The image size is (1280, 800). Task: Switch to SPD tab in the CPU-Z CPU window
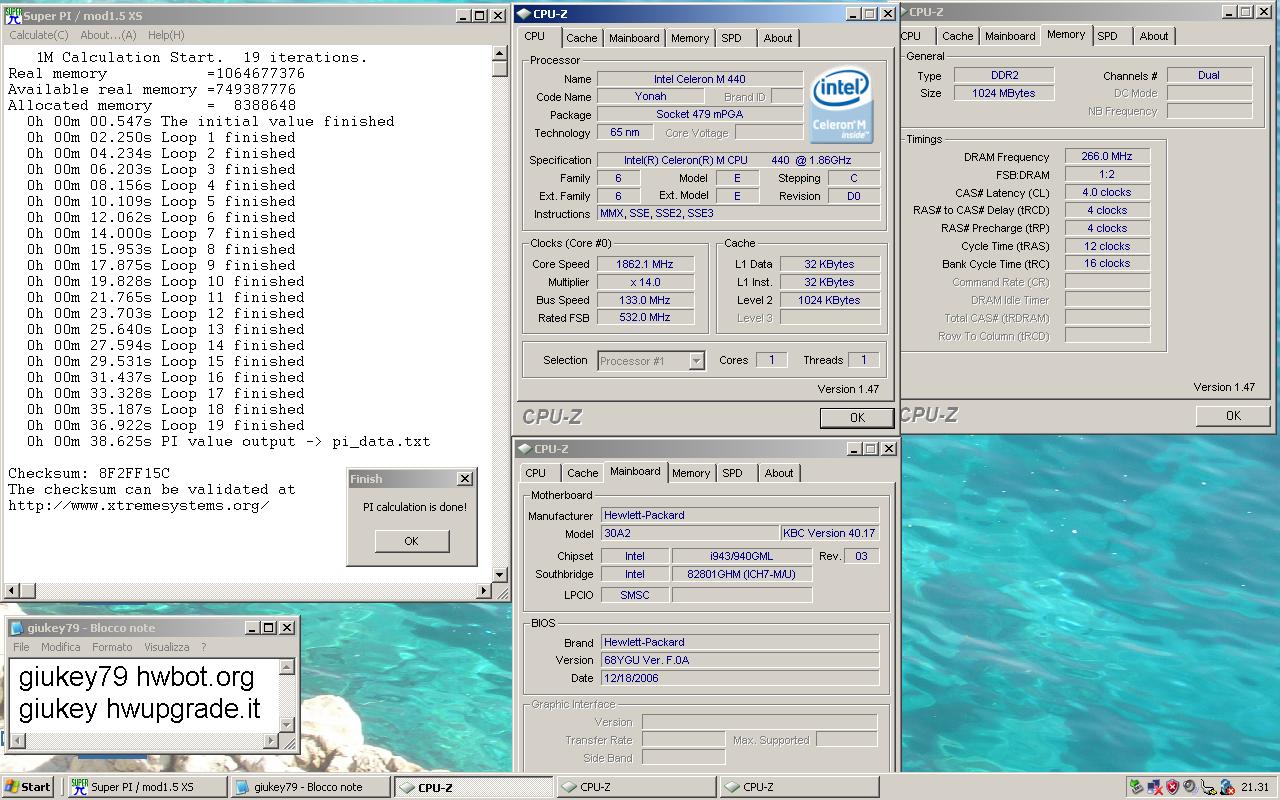pyautogui.click(x=732, y=38)
